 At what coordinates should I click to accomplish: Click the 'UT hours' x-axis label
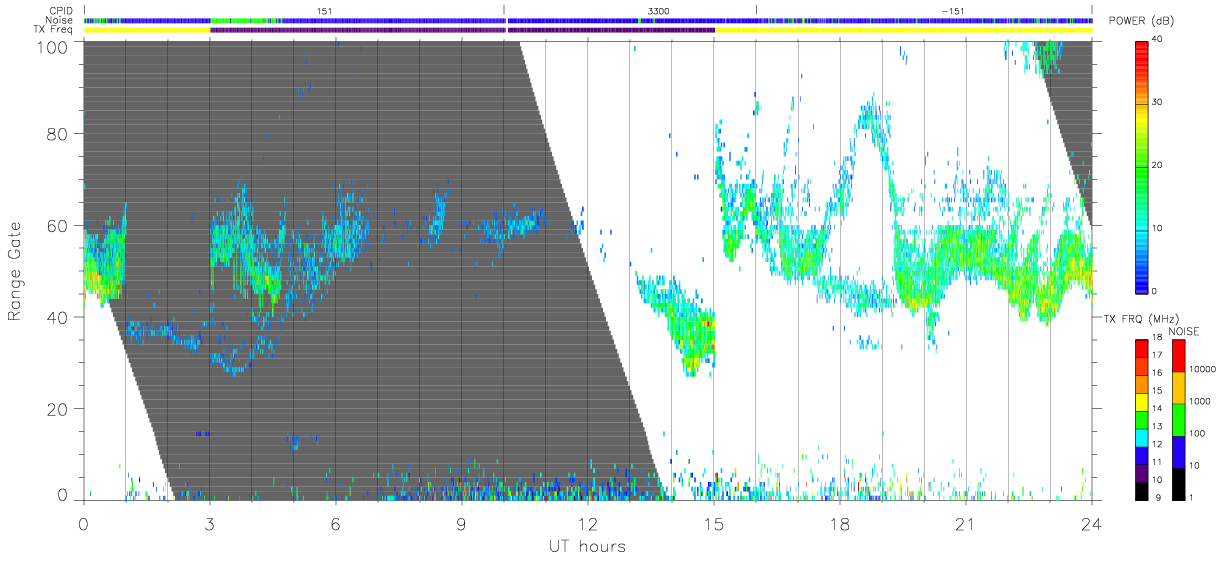586,546
